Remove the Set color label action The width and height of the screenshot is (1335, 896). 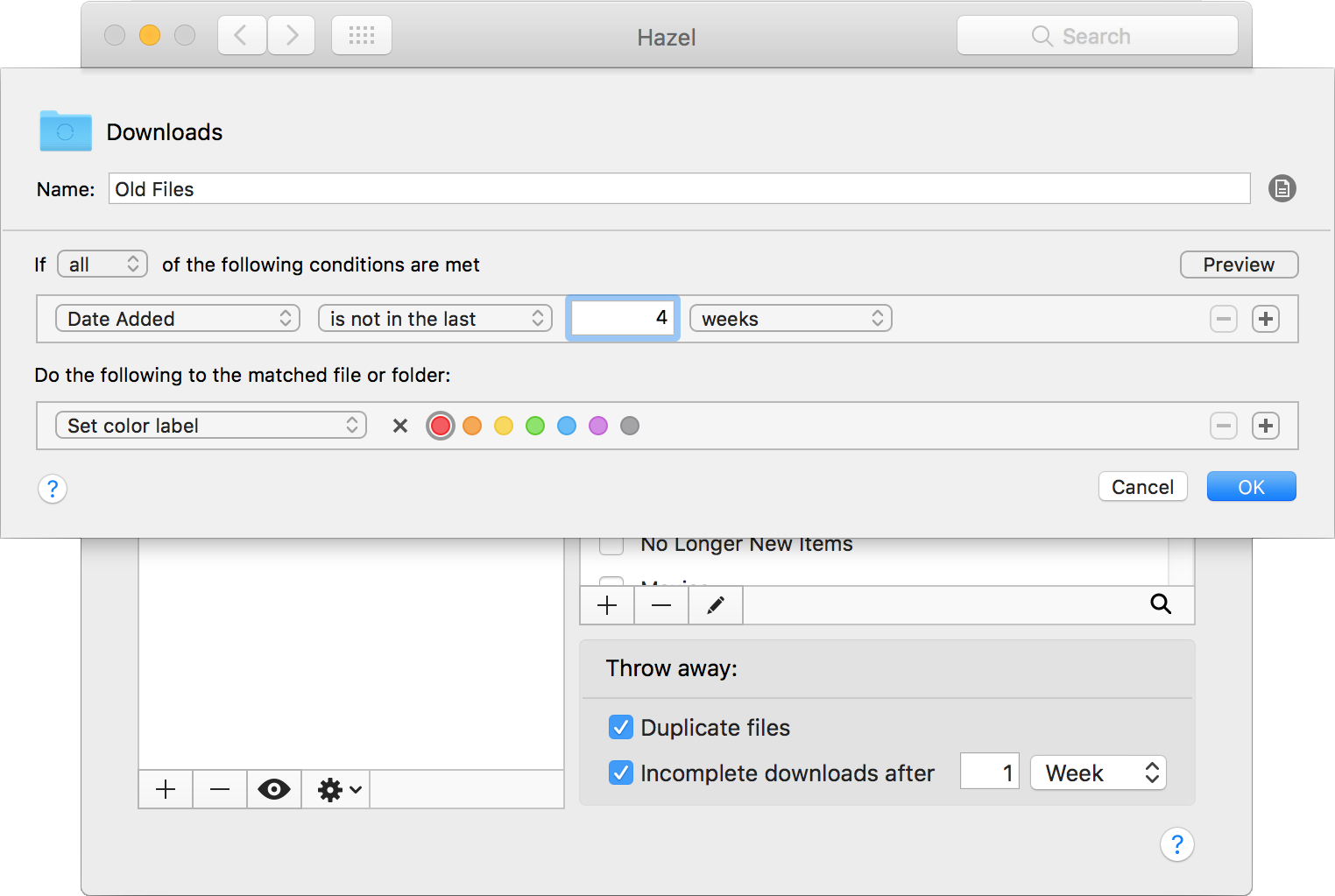[x=1224, y=426]
